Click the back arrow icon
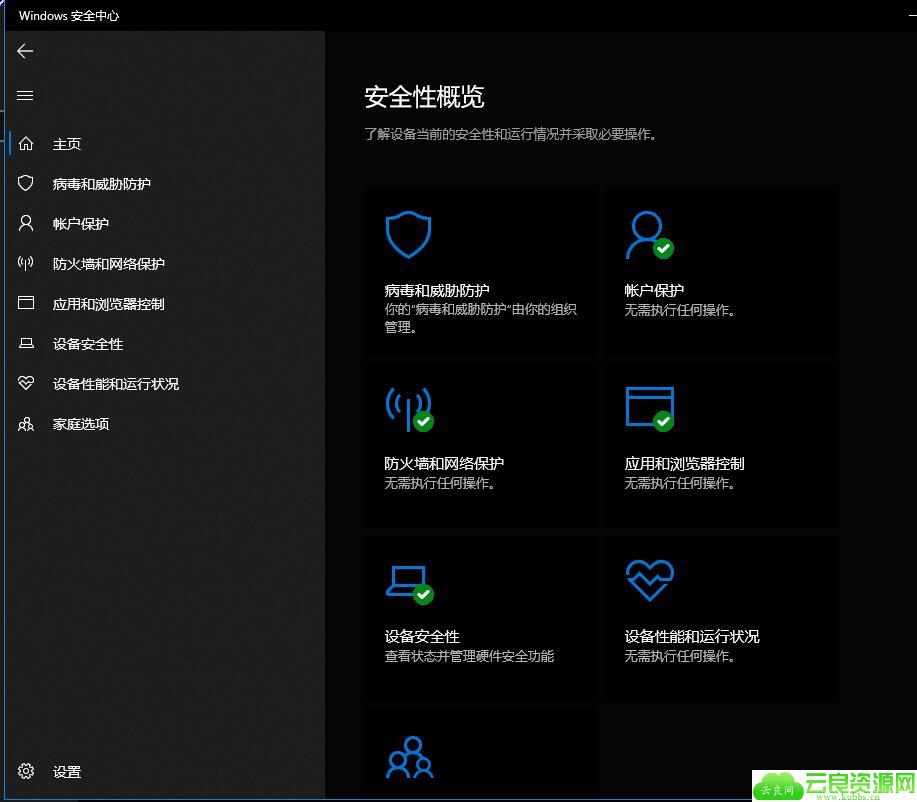 point(25,51)
